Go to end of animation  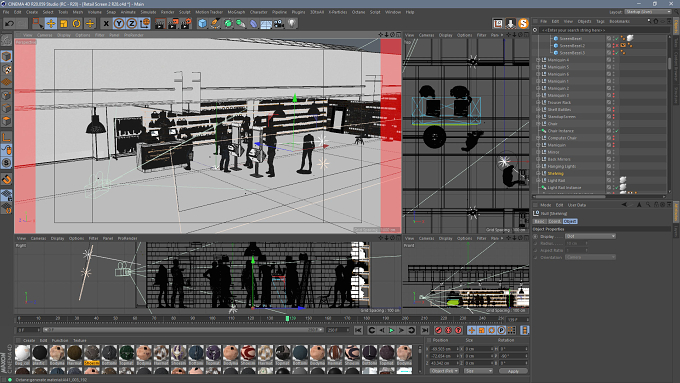[x=425, y=331]
